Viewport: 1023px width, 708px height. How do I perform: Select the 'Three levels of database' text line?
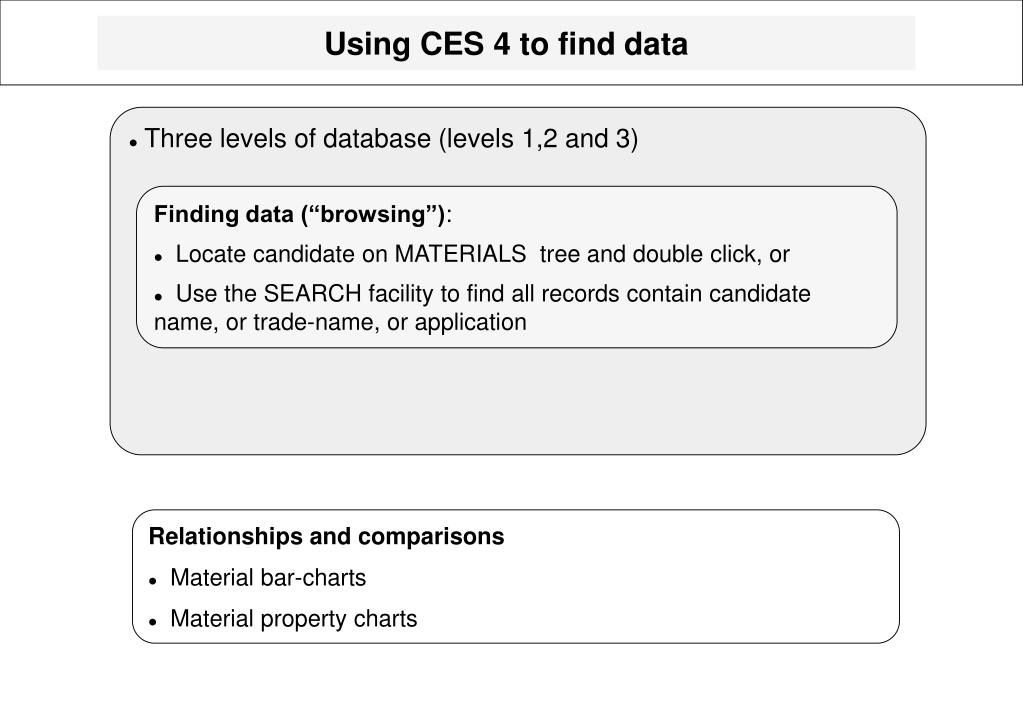pos(391,139)
